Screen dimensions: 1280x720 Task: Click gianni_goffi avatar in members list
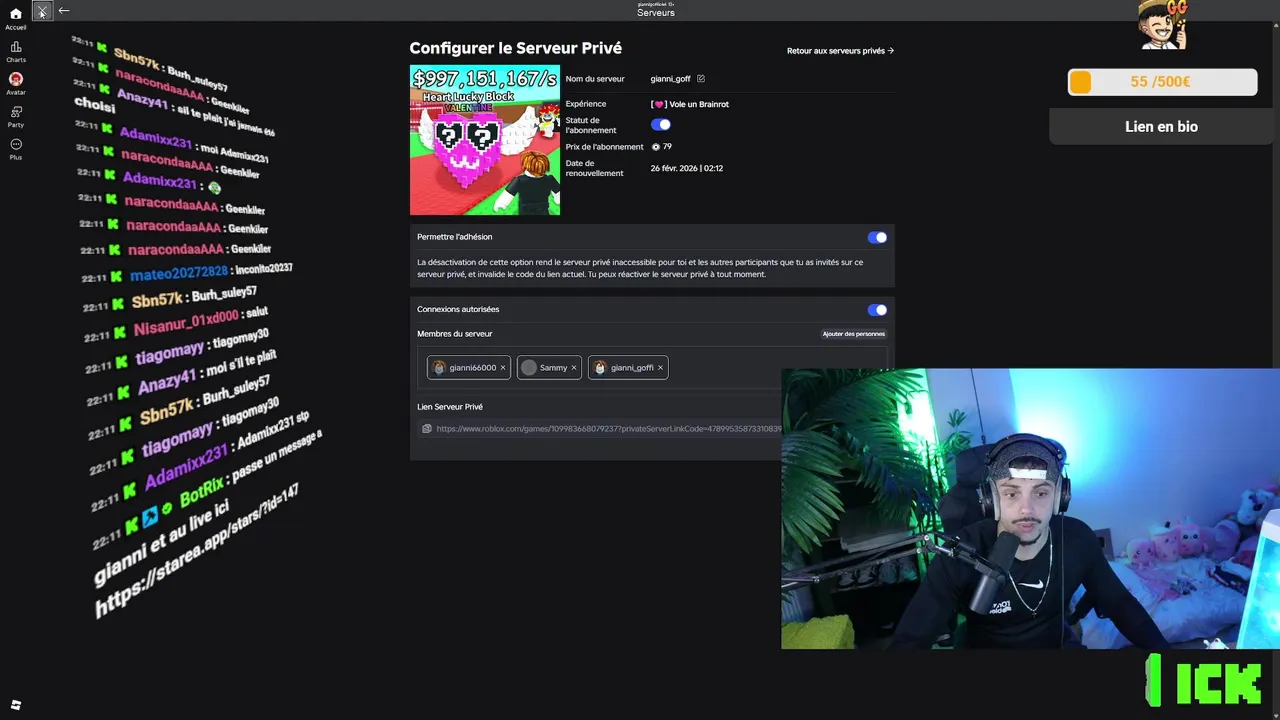point(600,368)
